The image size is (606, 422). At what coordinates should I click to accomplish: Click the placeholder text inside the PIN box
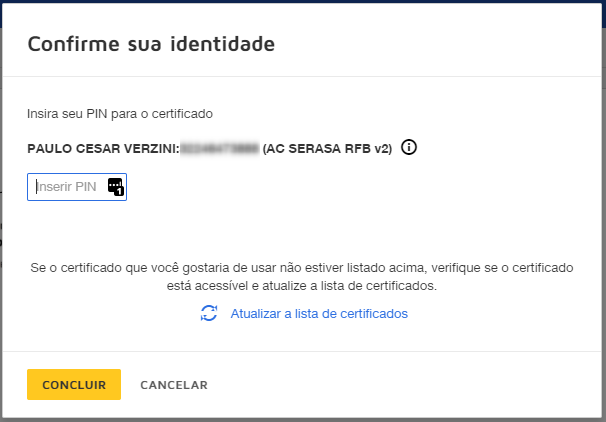[x=66, y=187]
